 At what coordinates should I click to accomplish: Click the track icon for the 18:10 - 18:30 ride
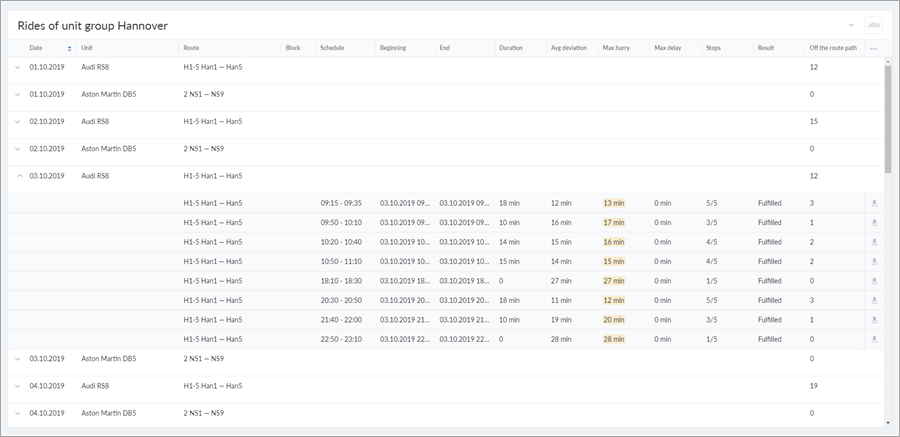(874, 281)
